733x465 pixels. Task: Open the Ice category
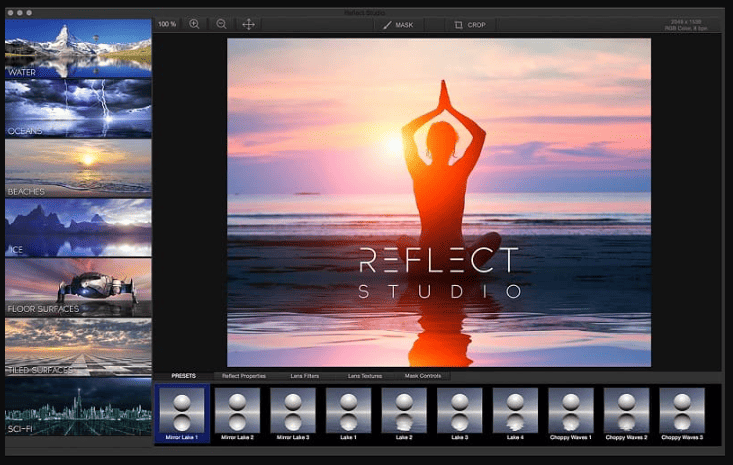click(78, 228)
